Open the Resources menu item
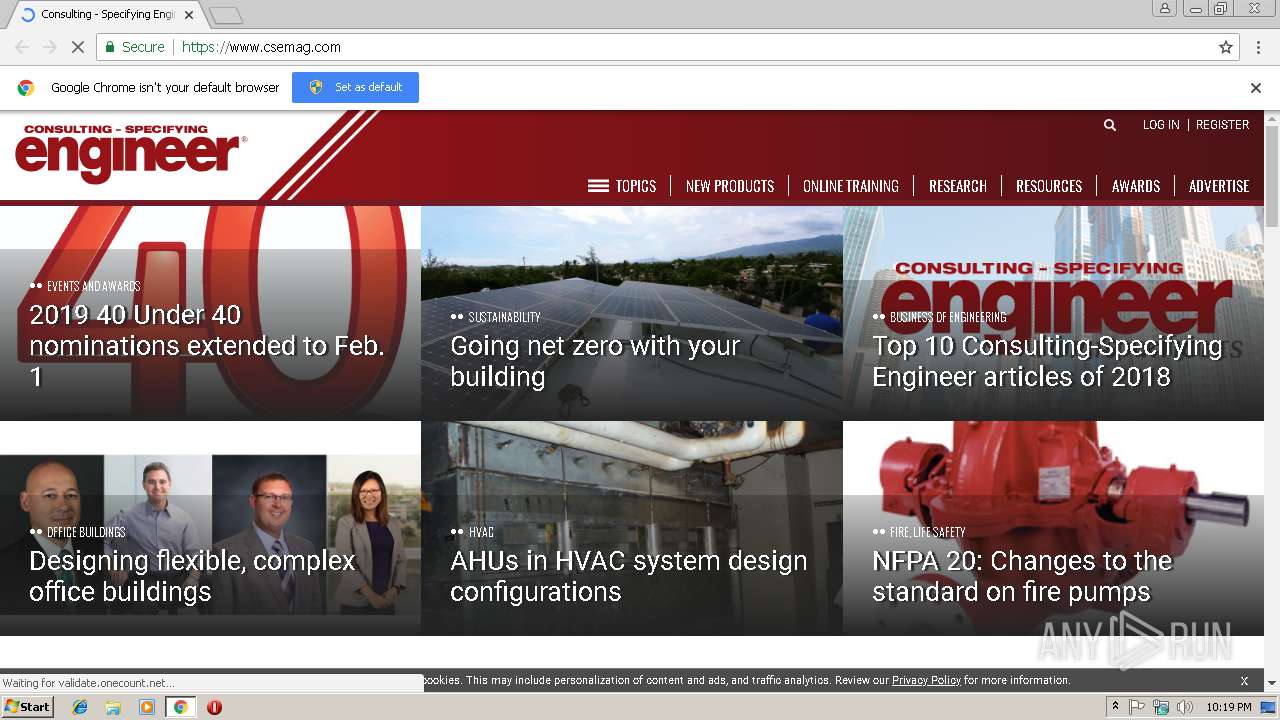The height and width of the screenshot is (720, 1280). 1049,186
